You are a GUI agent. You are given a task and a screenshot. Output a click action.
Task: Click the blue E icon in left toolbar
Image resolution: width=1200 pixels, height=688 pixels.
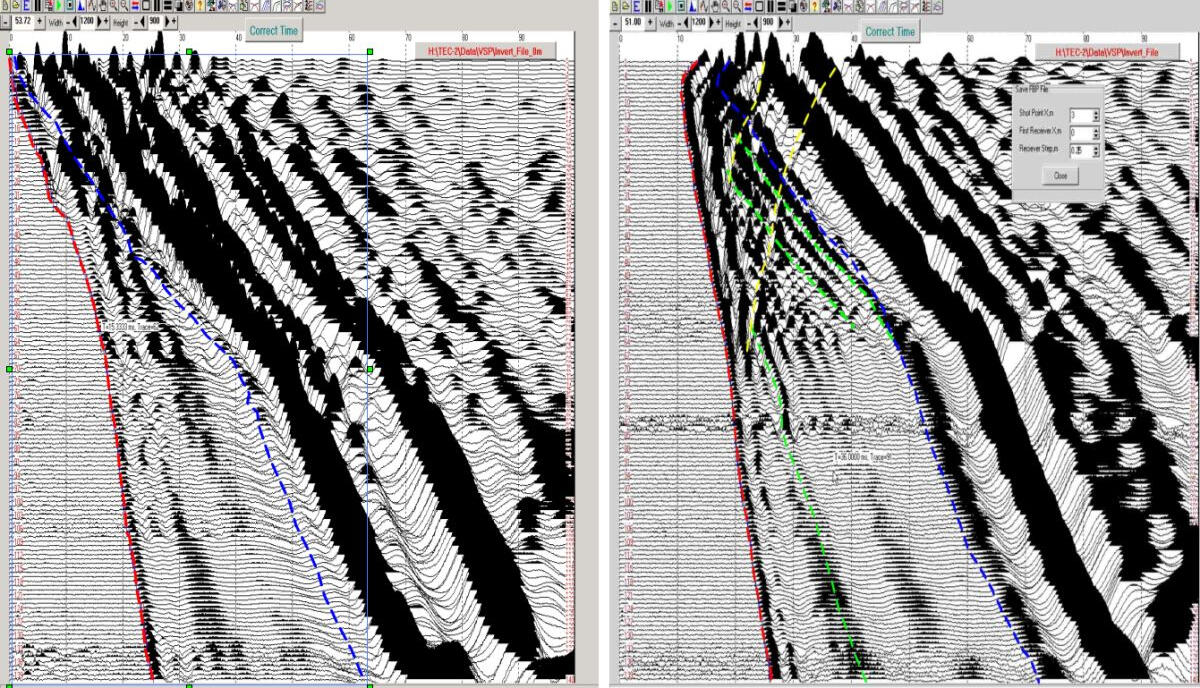point(28,5)
